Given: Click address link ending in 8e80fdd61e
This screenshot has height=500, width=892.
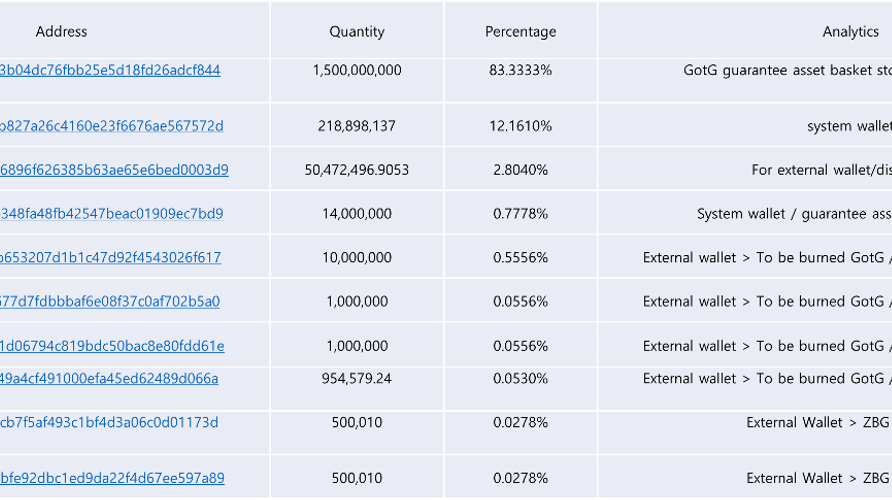Looking at the screenshot, I should point(112,346).
